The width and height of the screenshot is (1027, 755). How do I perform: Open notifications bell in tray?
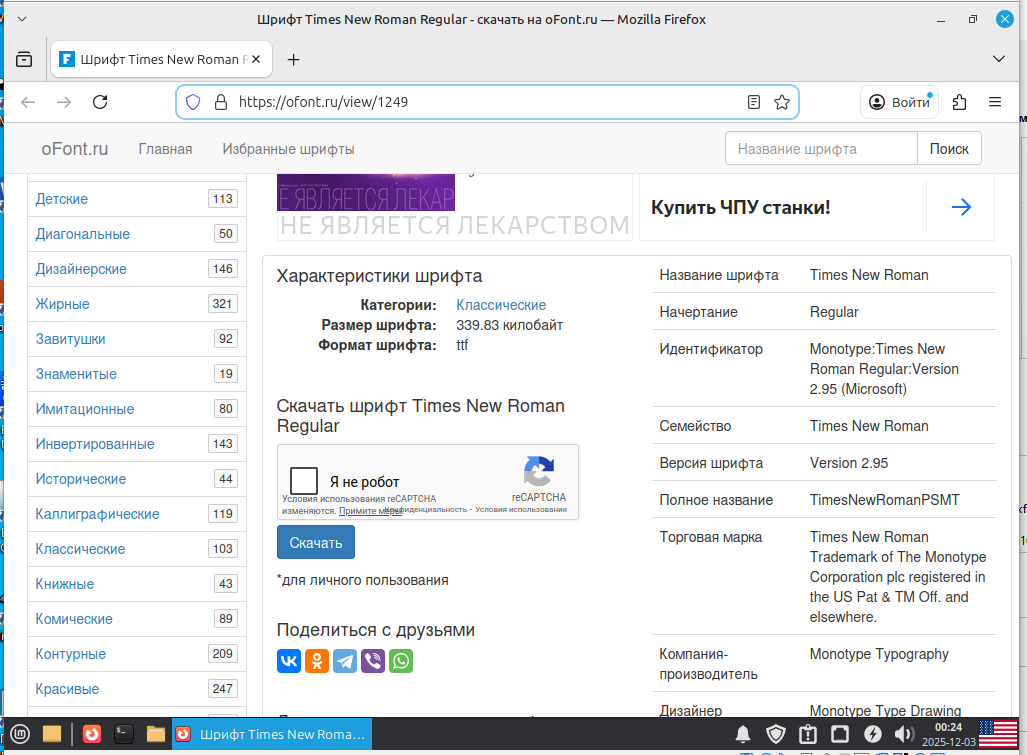(x=743, y=735)
